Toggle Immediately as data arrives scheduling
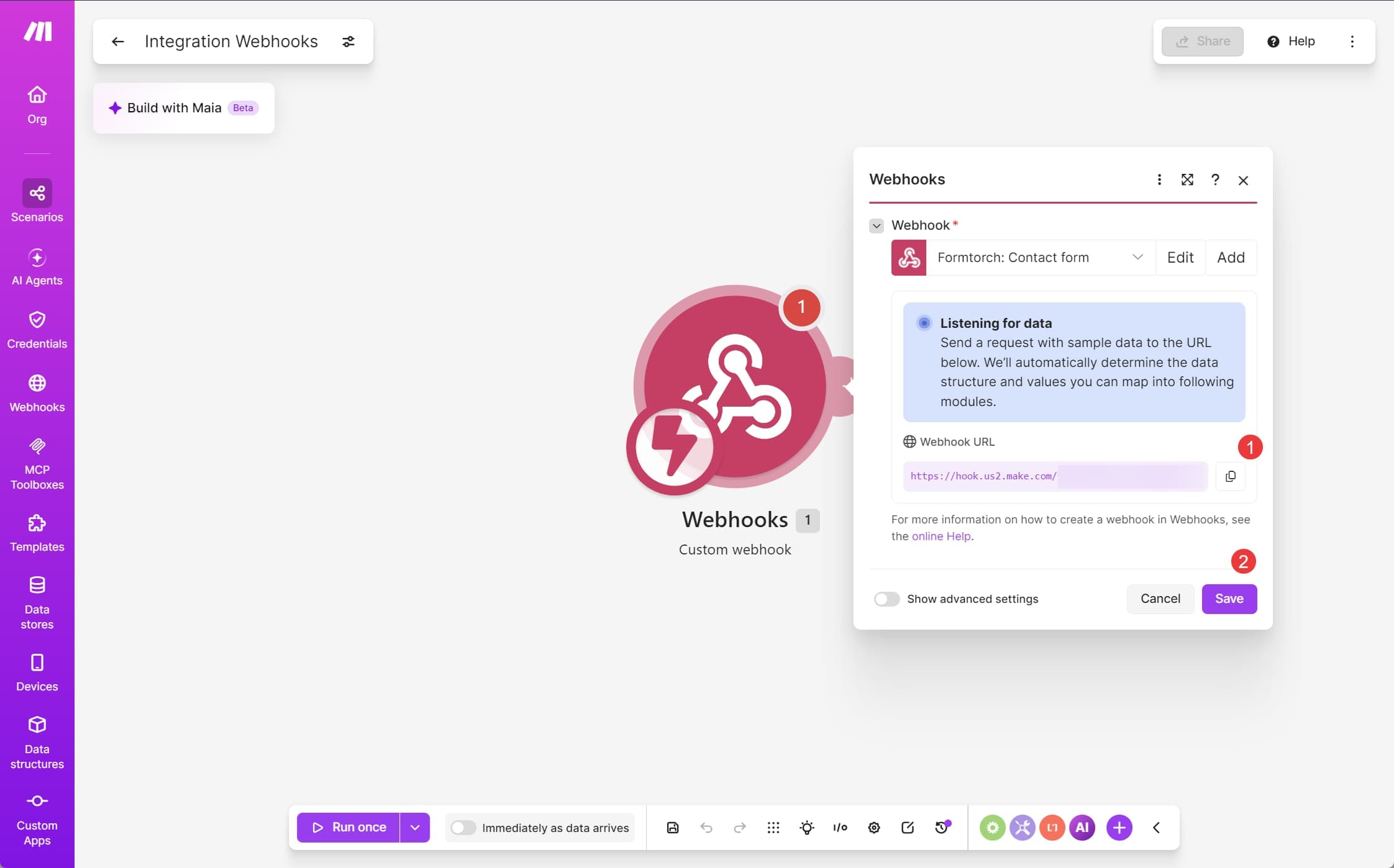Image resolution: width=1394 pixels, height=868 pixels. tap(463, 828)
